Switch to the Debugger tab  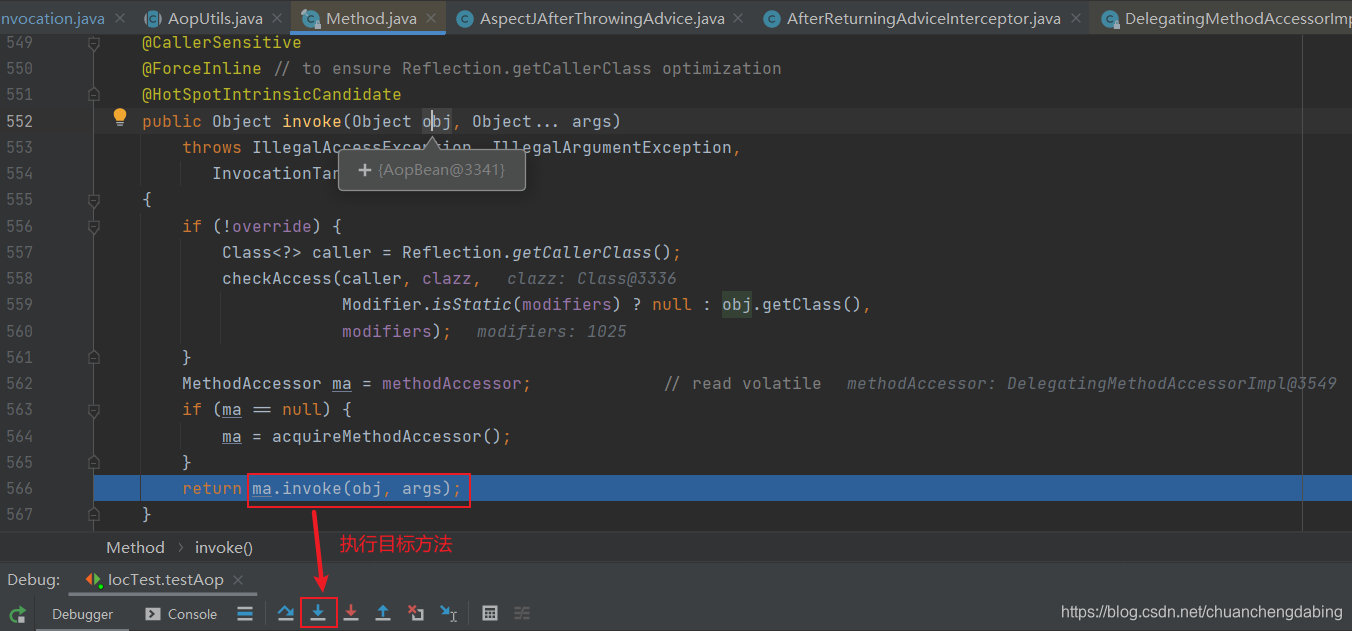coord(83,614)
